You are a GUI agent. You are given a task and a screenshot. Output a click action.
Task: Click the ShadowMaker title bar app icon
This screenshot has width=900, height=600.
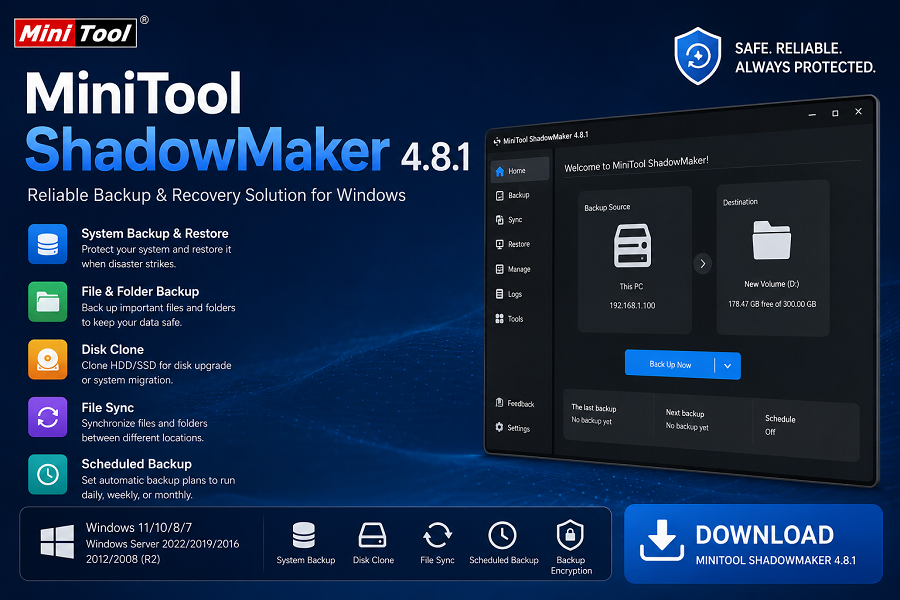pos(497,141)
